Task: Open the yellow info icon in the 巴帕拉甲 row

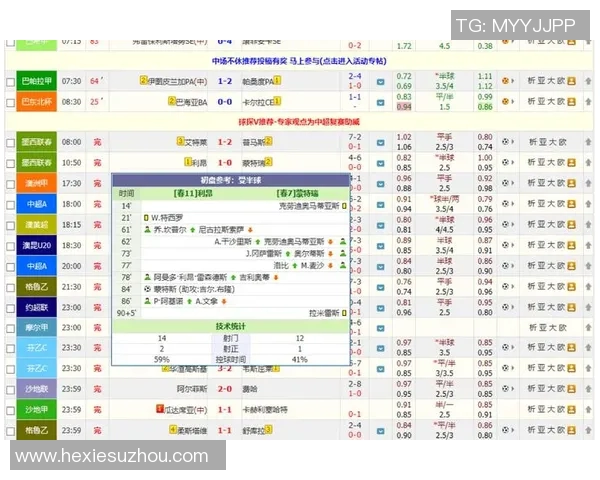Action: coord(571,81)
